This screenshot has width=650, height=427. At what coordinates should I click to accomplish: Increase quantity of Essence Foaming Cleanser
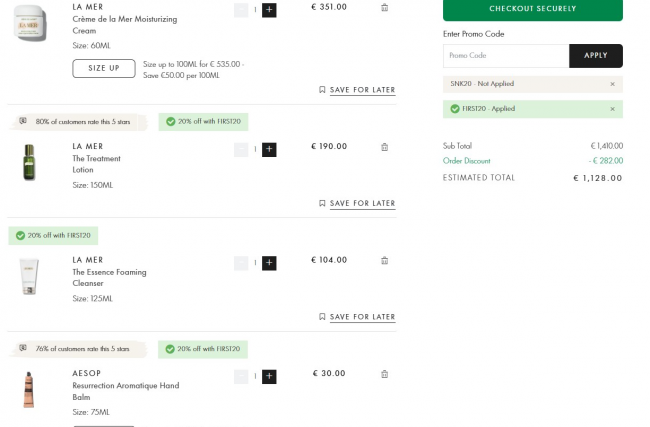[x=269, y=263]
